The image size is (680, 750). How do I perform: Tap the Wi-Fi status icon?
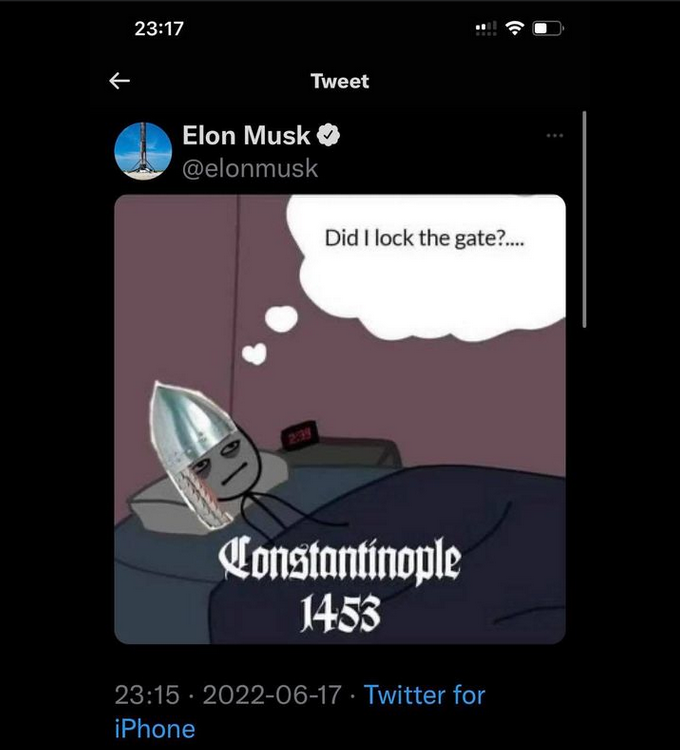[516, 29]
